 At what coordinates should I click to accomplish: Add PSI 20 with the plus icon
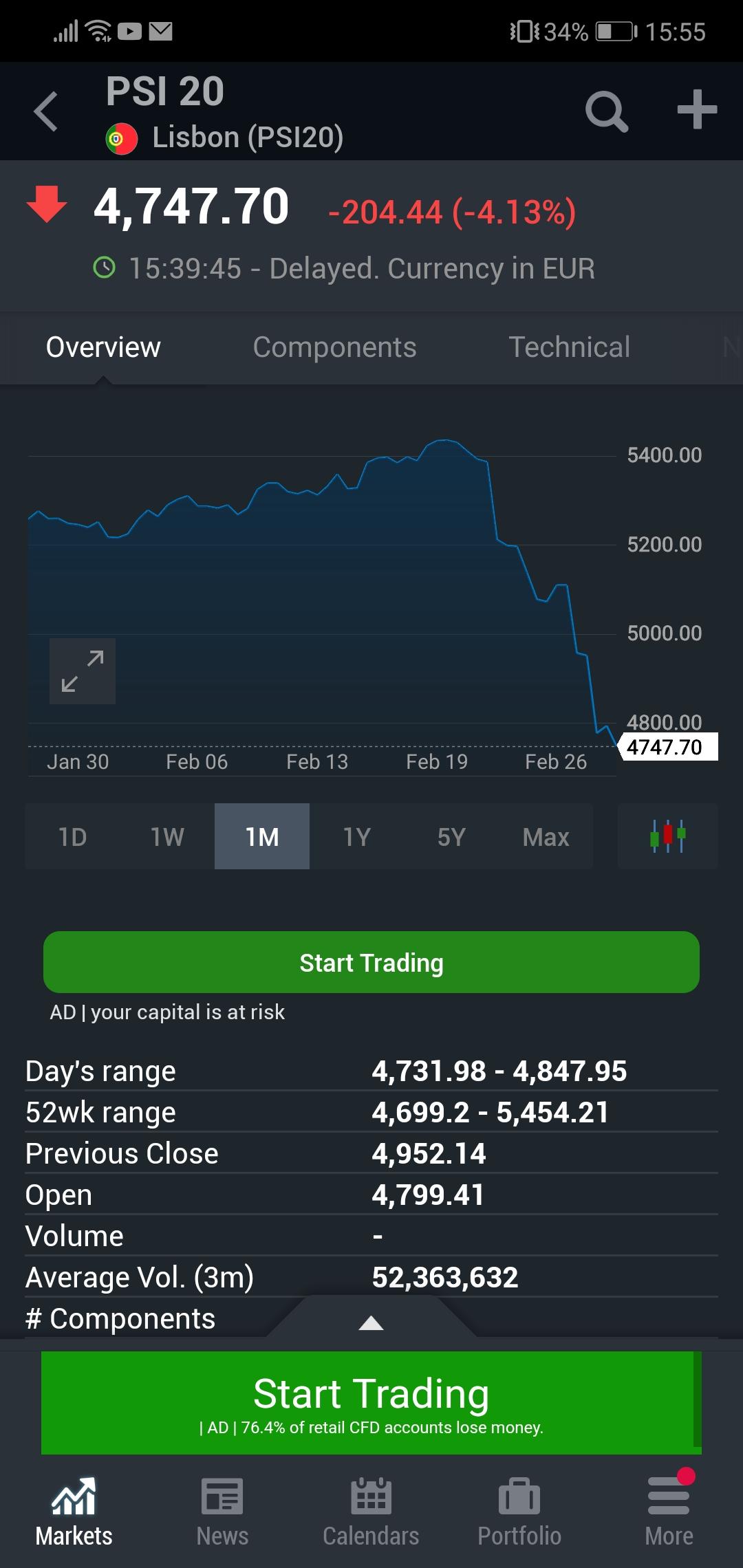click(696, 110)
